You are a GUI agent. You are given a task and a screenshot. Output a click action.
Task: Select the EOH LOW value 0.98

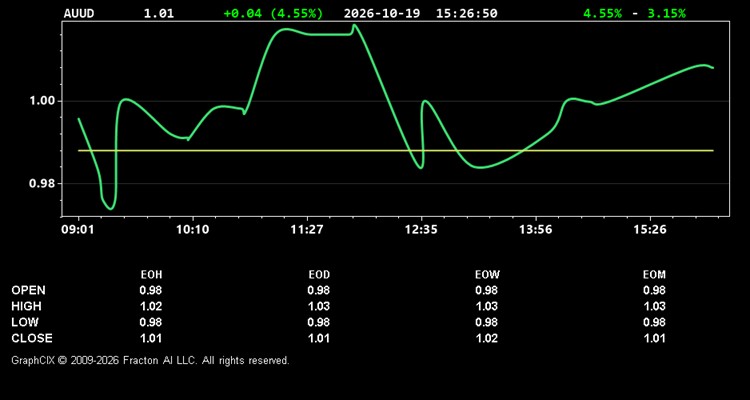click(x=151, y=322)
